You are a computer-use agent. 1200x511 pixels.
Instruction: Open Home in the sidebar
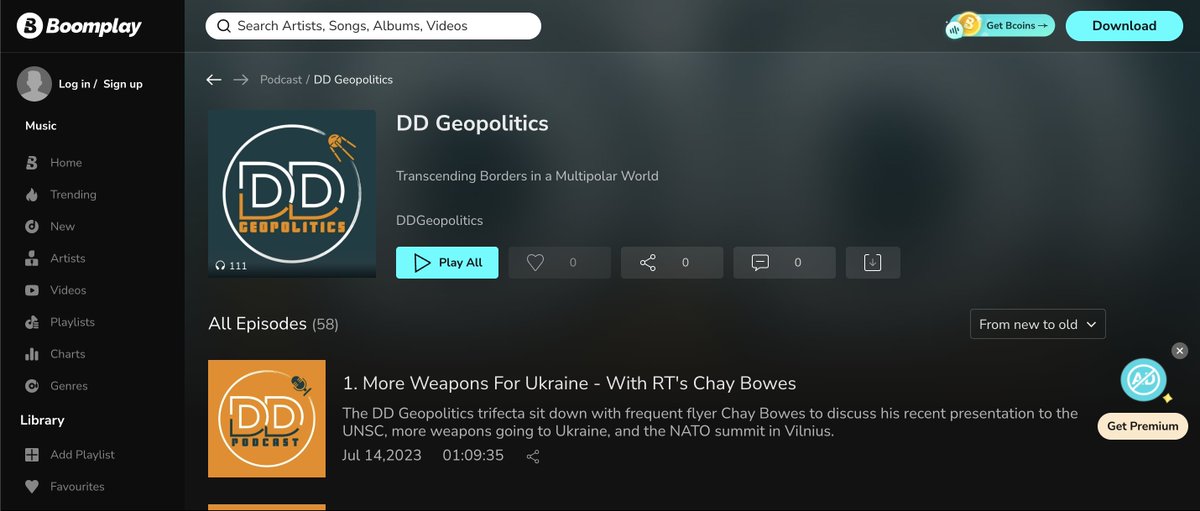point(66,163)
